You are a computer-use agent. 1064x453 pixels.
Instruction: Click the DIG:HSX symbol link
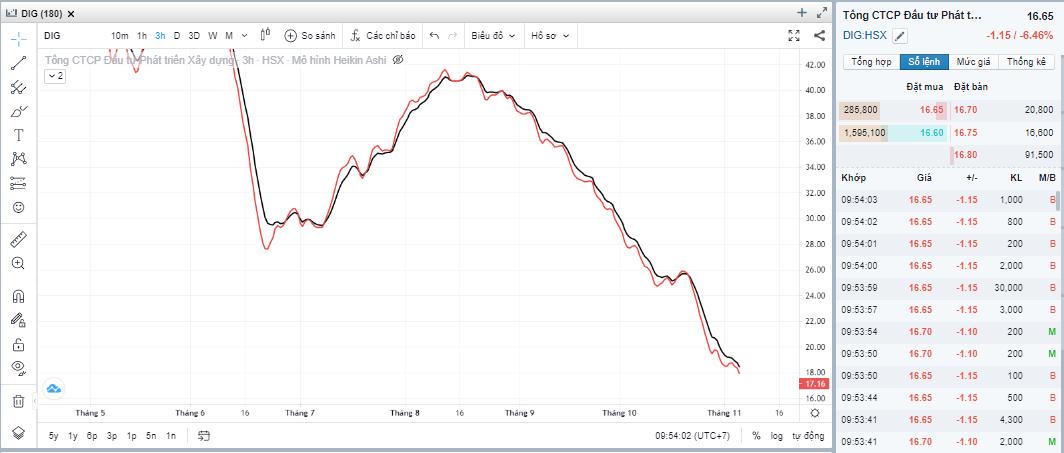click(x=865, y=35)
